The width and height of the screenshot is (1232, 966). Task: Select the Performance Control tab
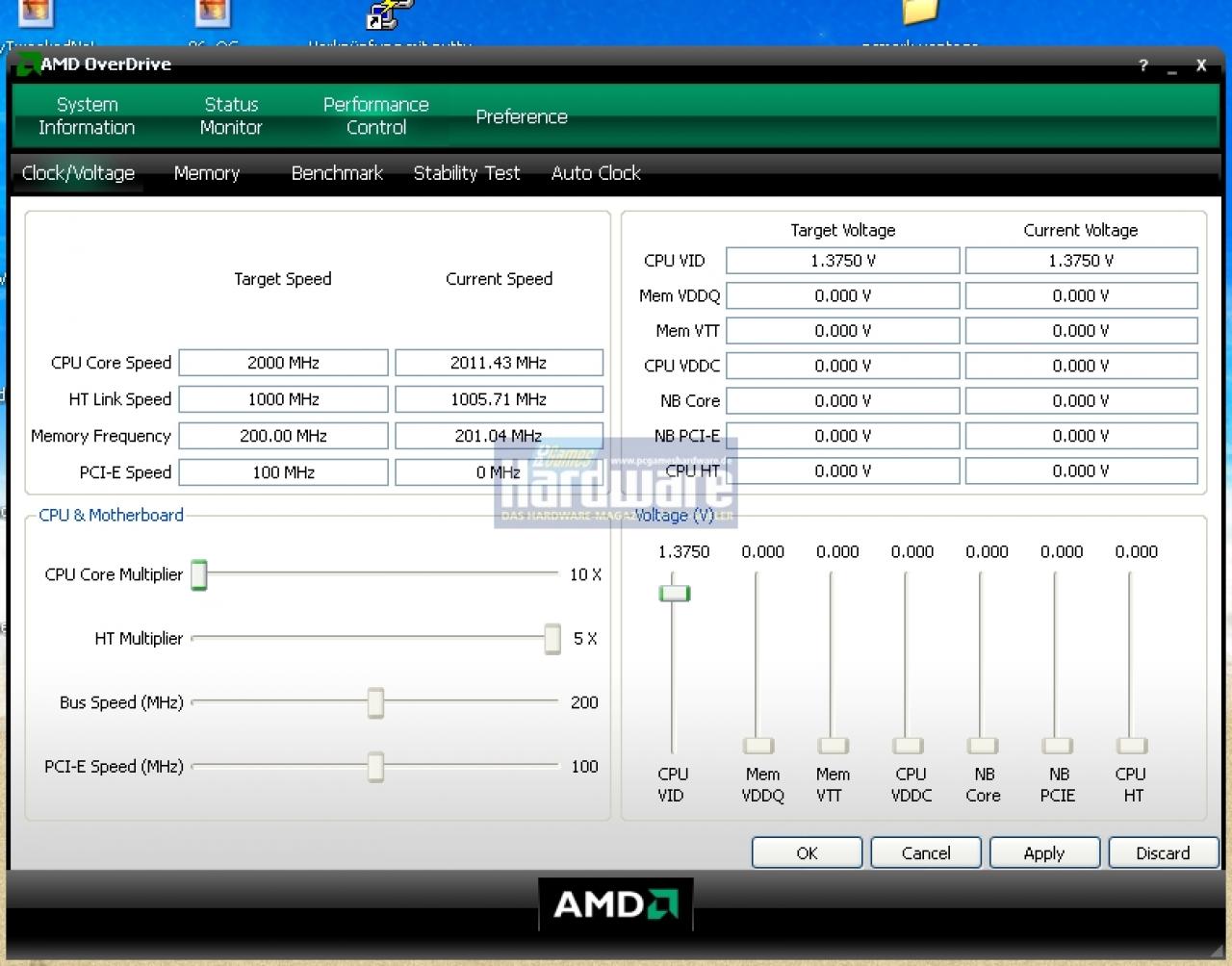point(376,115)
